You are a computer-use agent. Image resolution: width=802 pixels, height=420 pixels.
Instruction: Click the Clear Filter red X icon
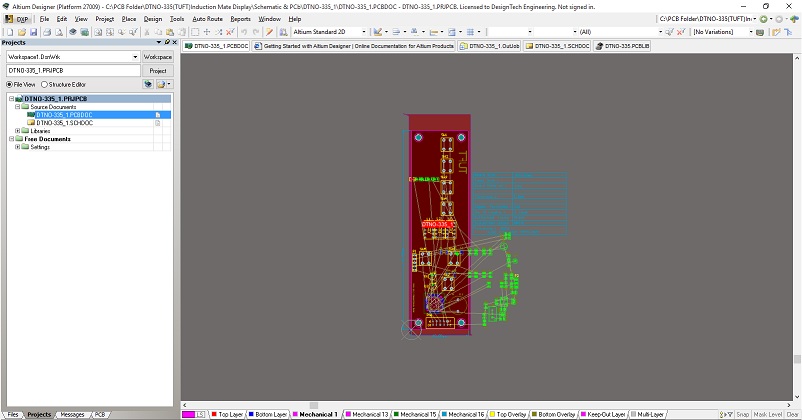pos(231,32)
